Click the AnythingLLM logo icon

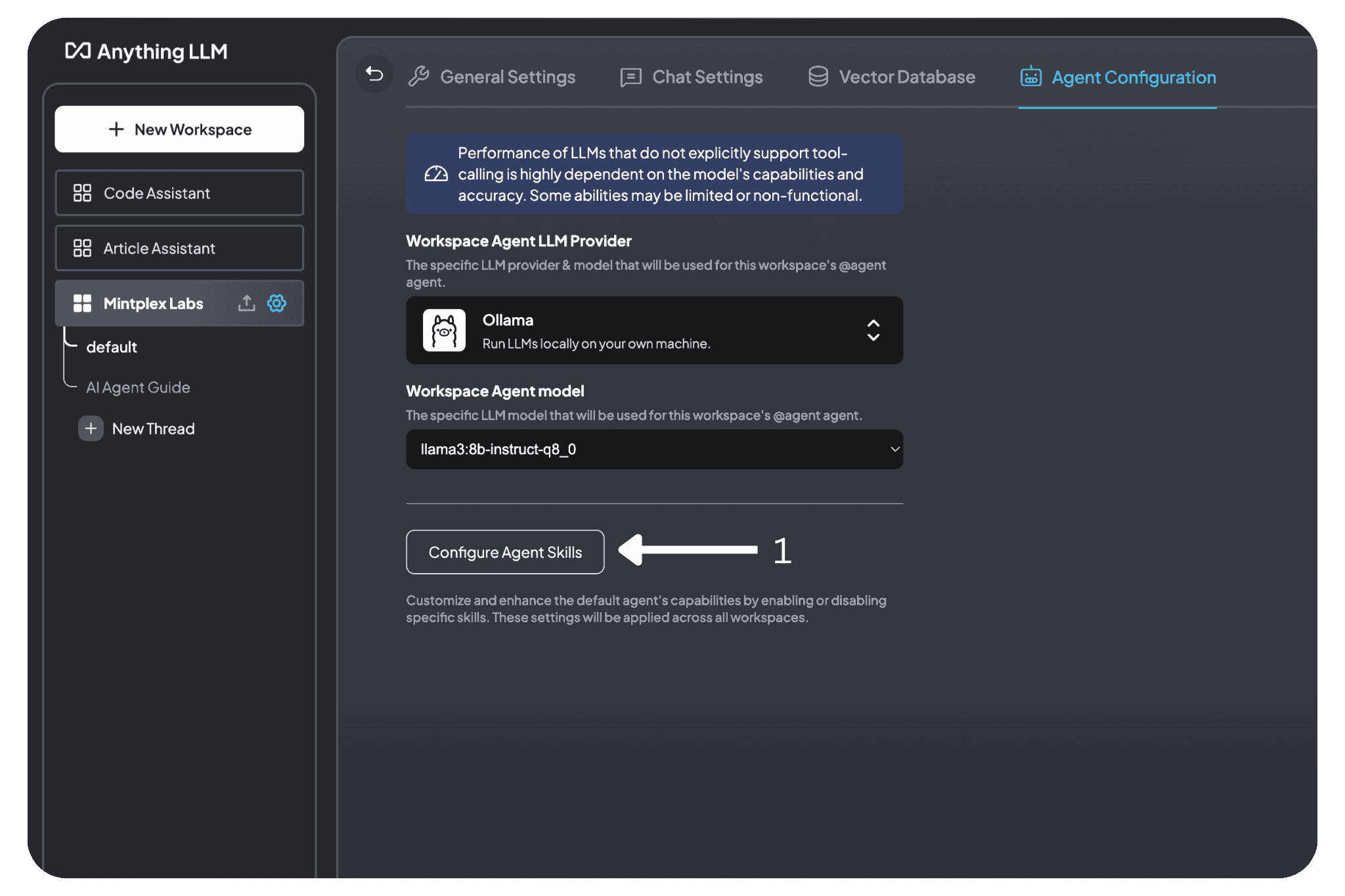tap(76, 51)
